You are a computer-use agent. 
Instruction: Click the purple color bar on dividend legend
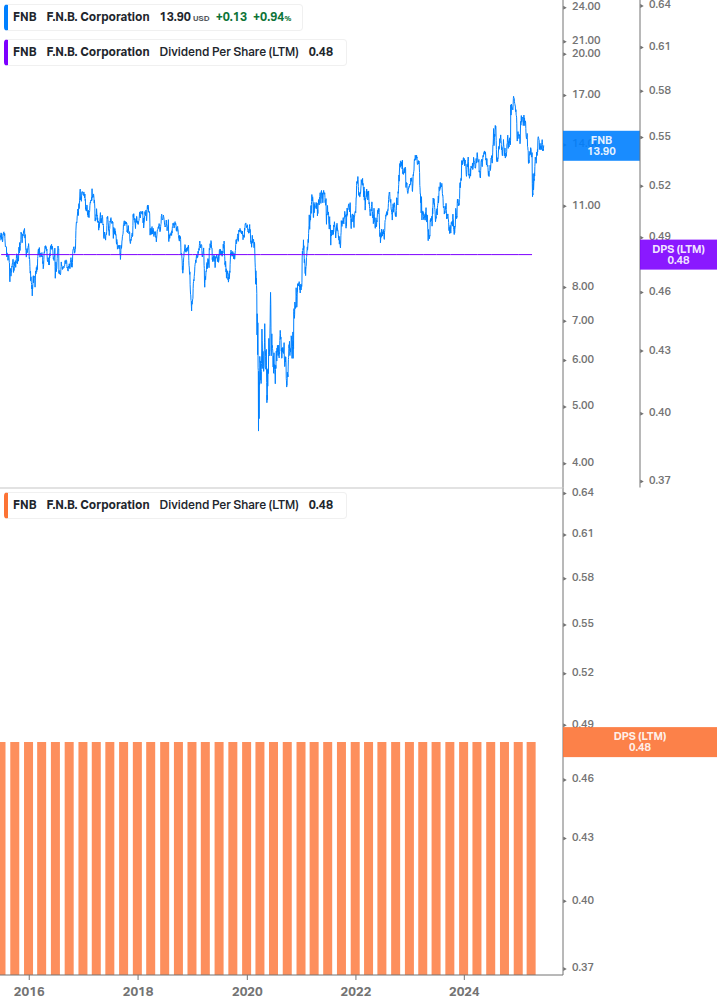(6, 53)
